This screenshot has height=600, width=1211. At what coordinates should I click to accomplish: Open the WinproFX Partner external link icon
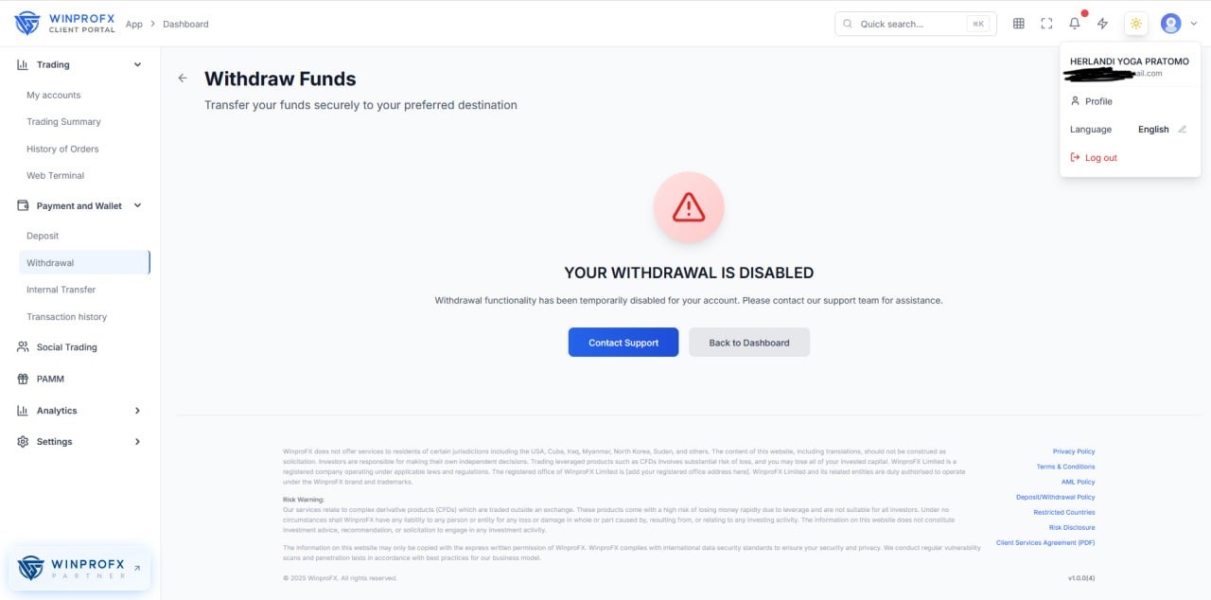pos(137,568)
